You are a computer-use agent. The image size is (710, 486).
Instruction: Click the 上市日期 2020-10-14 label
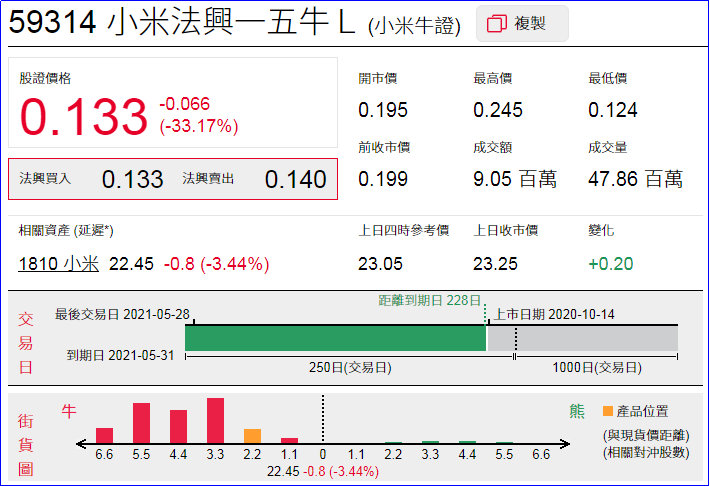coord(554,314)
